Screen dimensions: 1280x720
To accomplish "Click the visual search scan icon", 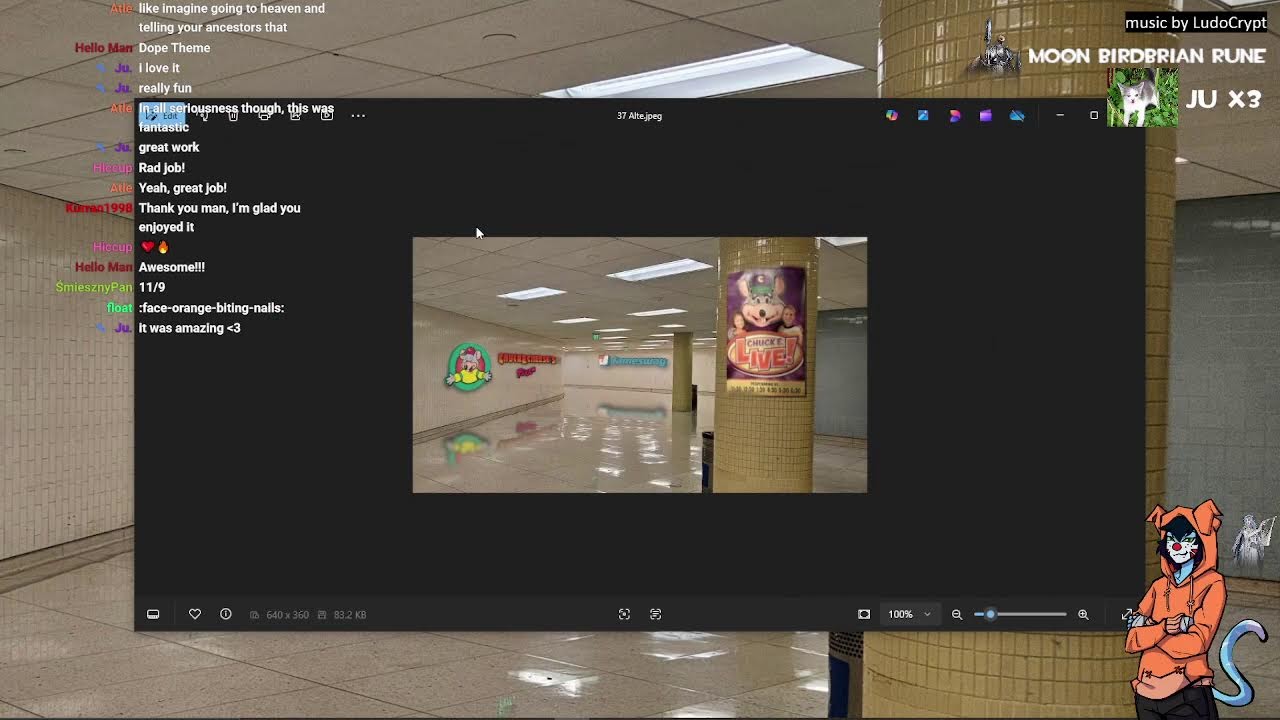I will [x=624, y=614].
